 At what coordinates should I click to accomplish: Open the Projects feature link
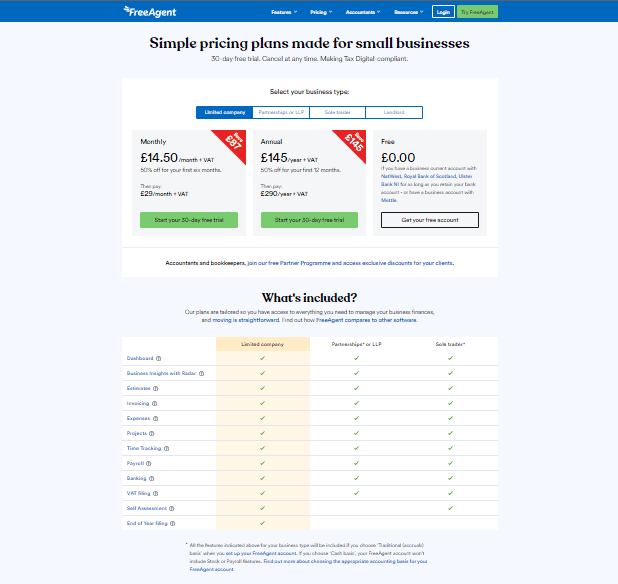tap(137, 433)
